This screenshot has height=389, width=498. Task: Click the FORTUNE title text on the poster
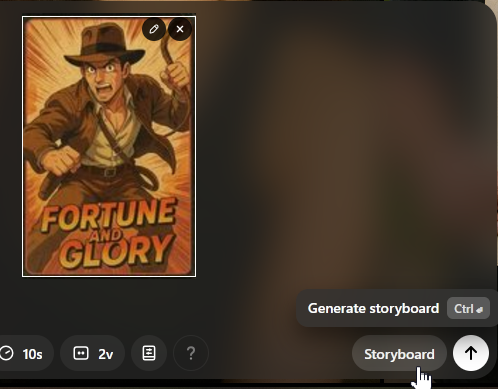108,214
